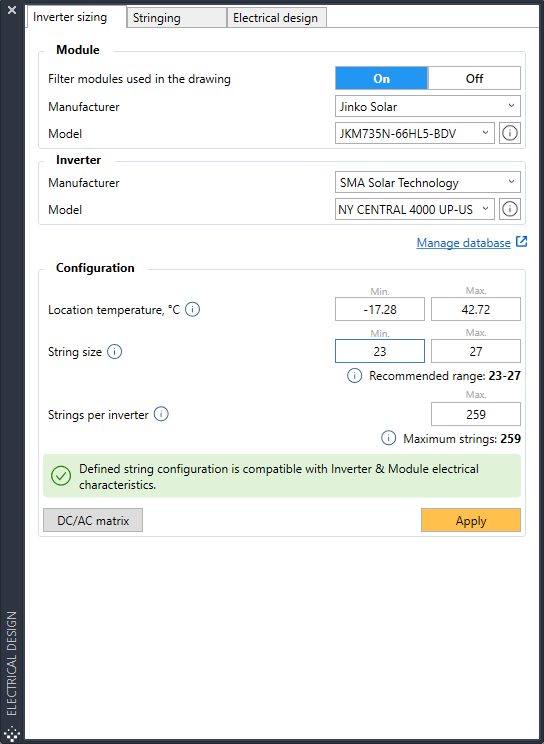Viewport: 544px width, 744px height.
Task: Switch to Electrical design tab
Action: pyautogui.click(x=277, y=18)
